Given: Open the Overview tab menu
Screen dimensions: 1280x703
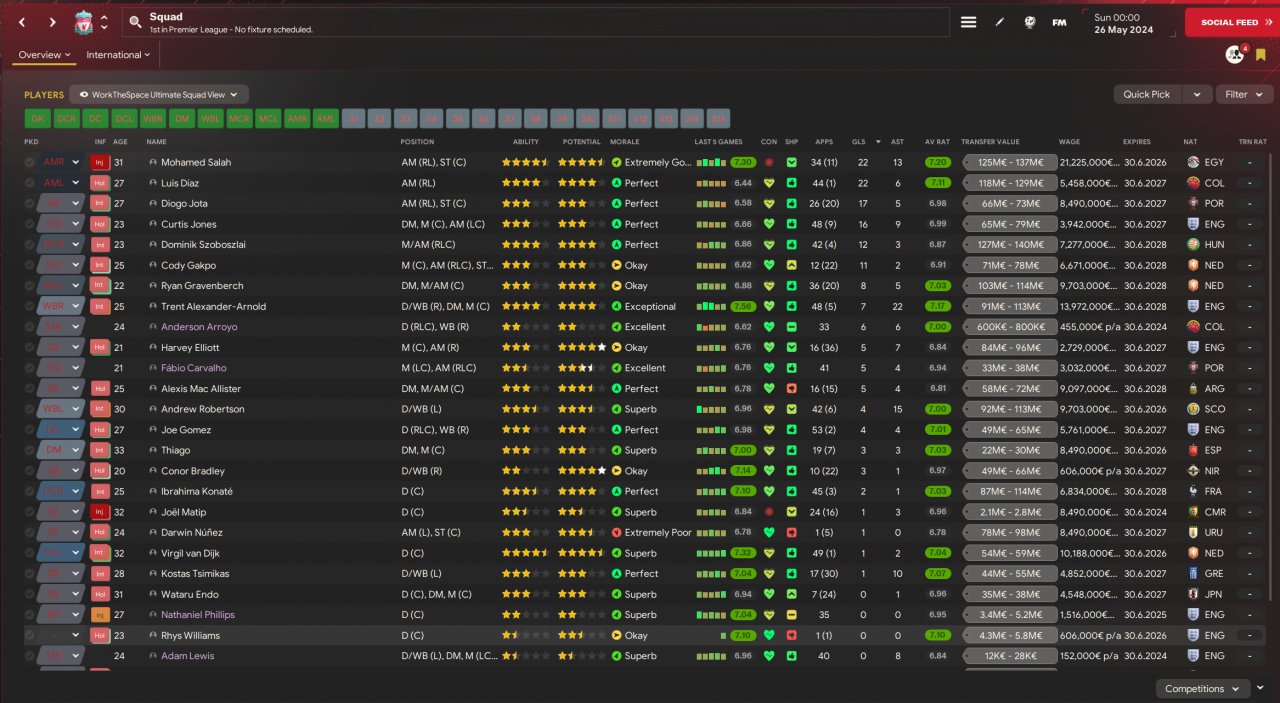Looking at the screenshot, I should coord(44,55).
